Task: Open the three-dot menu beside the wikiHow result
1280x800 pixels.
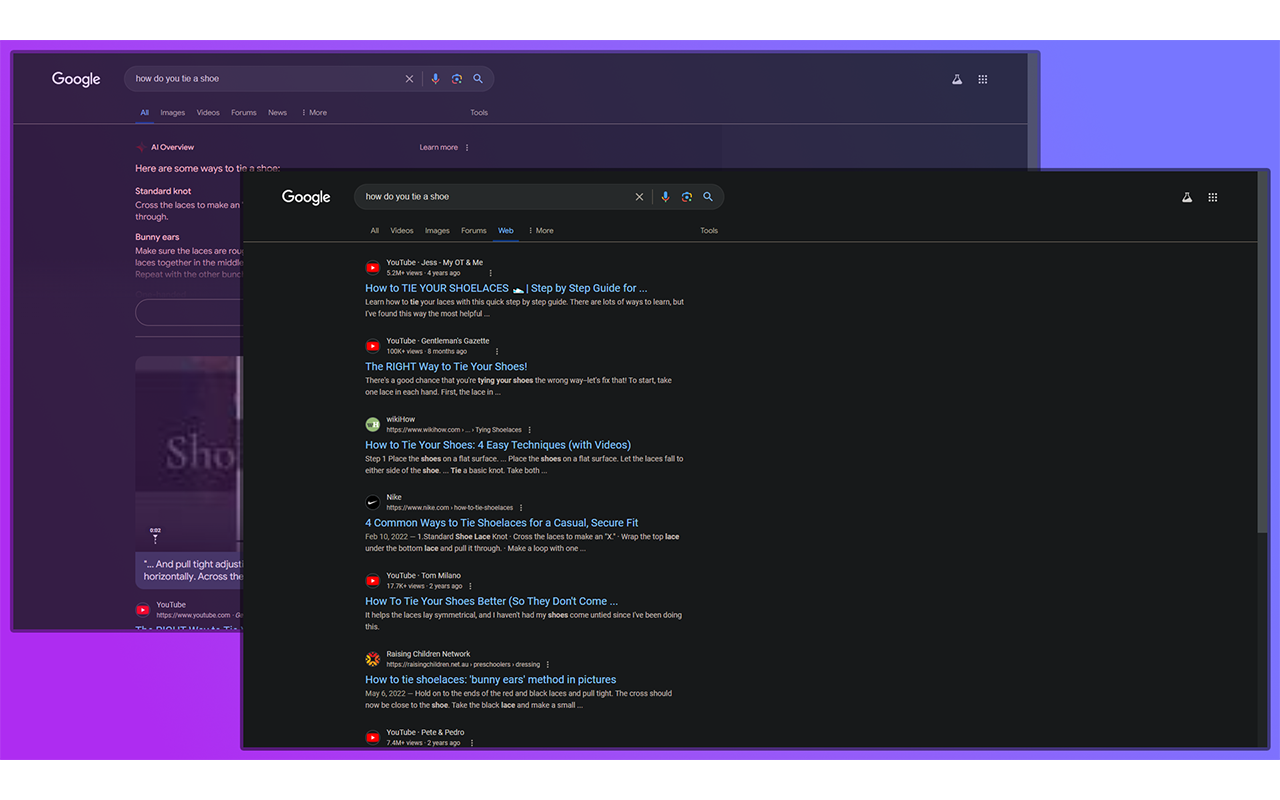Action: pyautogui.click(x=530, y=430)
